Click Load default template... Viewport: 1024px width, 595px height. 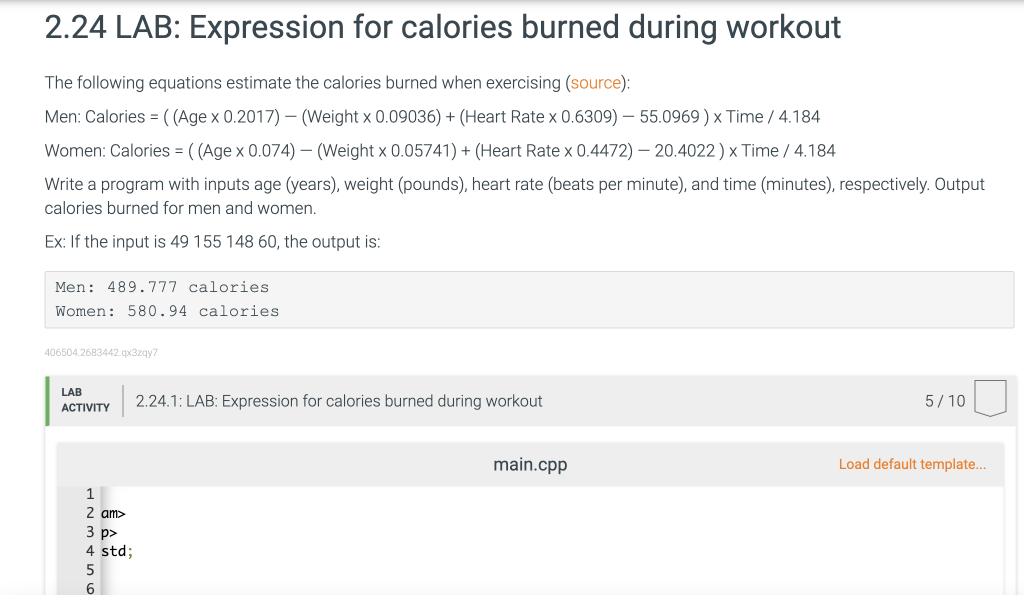pos(911,464)
